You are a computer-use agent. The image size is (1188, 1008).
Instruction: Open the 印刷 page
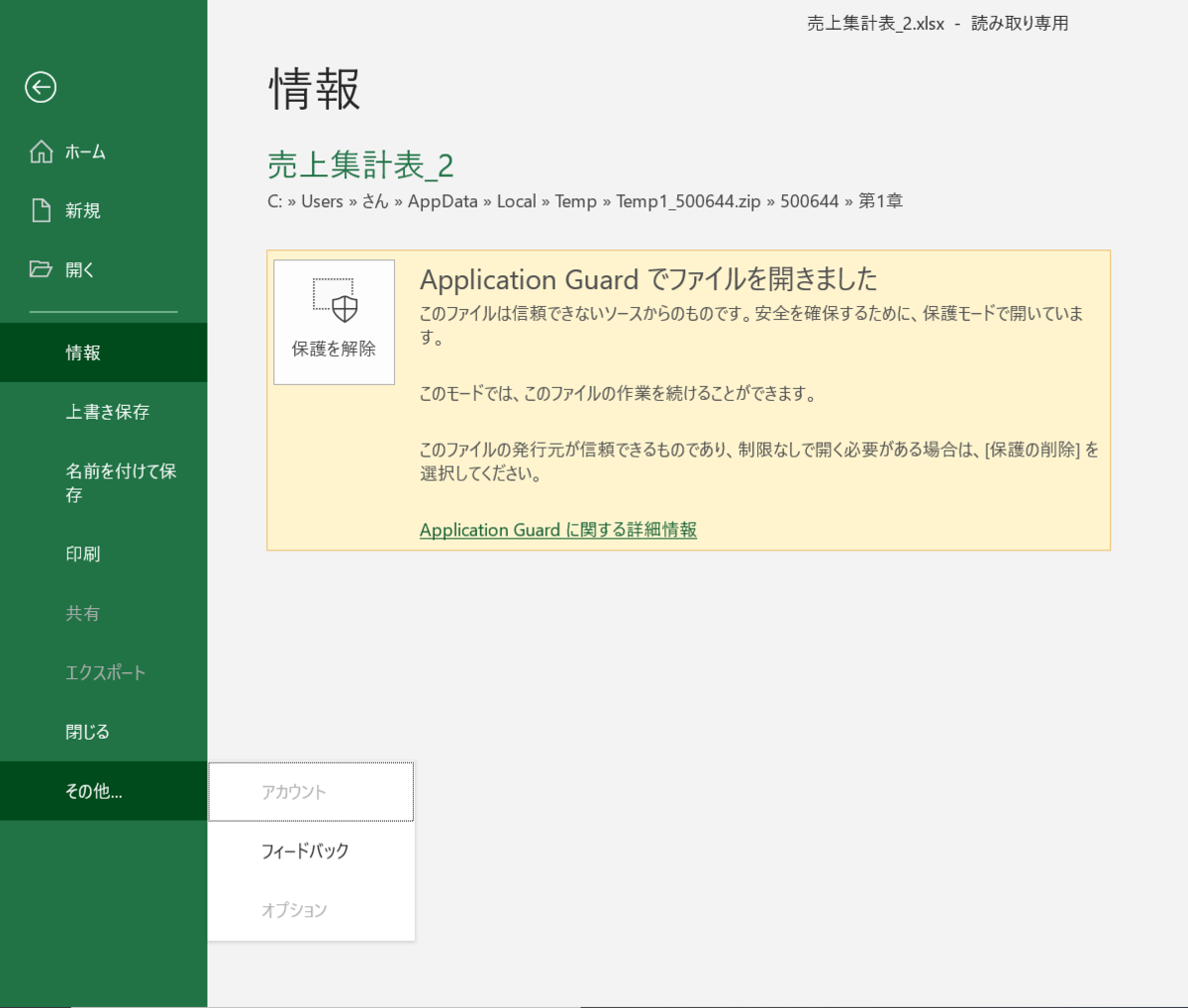click(x=103, y=554)
